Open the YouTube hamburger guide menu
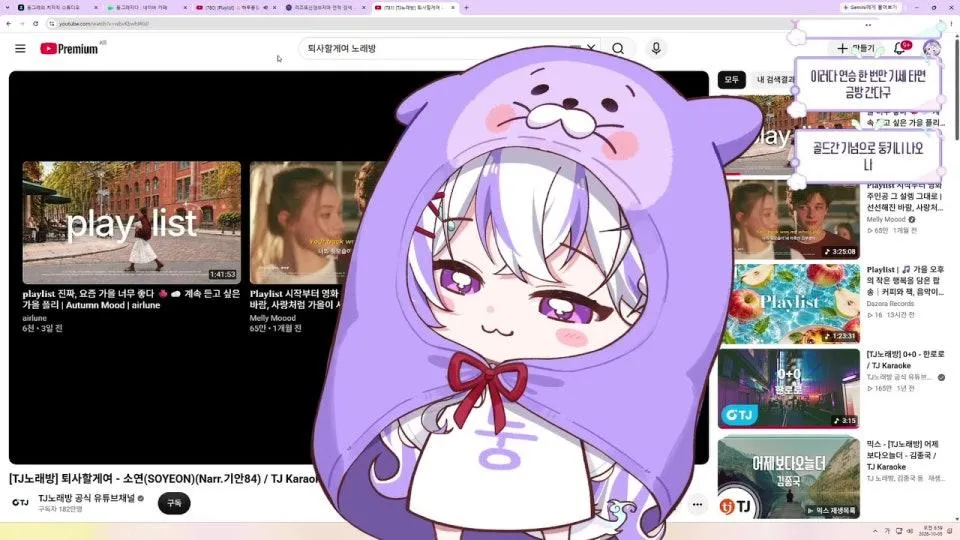960x540 pixels. click(20, 48)
